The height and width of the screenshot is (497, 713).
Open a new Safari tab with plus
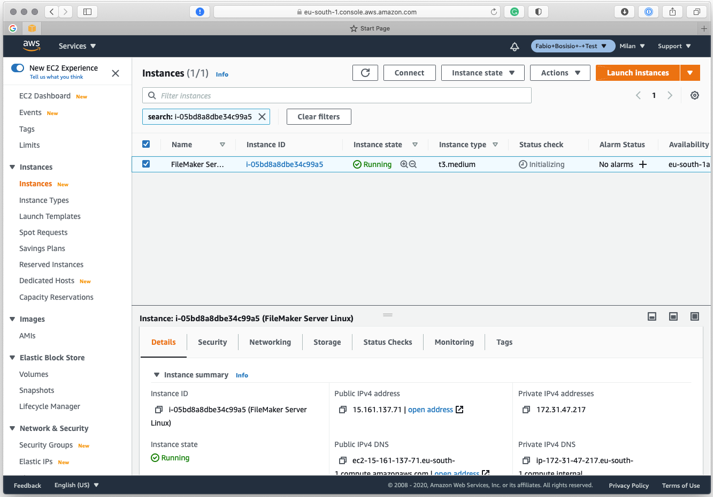coord(704,28)
